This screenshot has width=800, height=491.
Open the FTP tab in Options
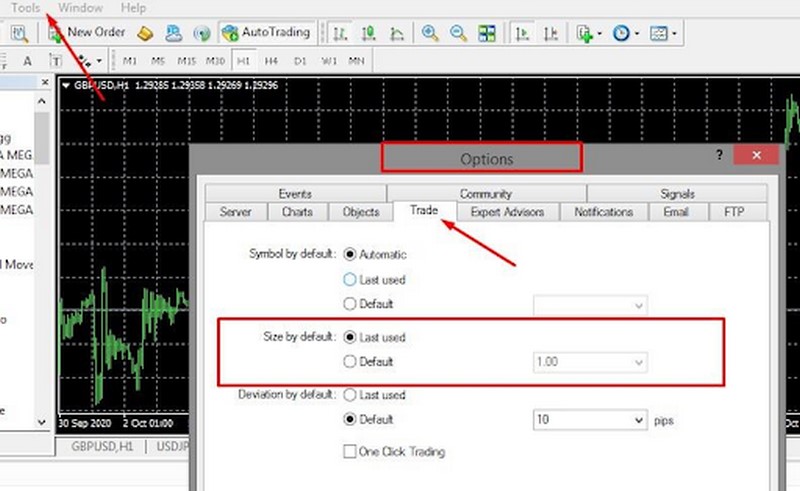tap(734, 212)
